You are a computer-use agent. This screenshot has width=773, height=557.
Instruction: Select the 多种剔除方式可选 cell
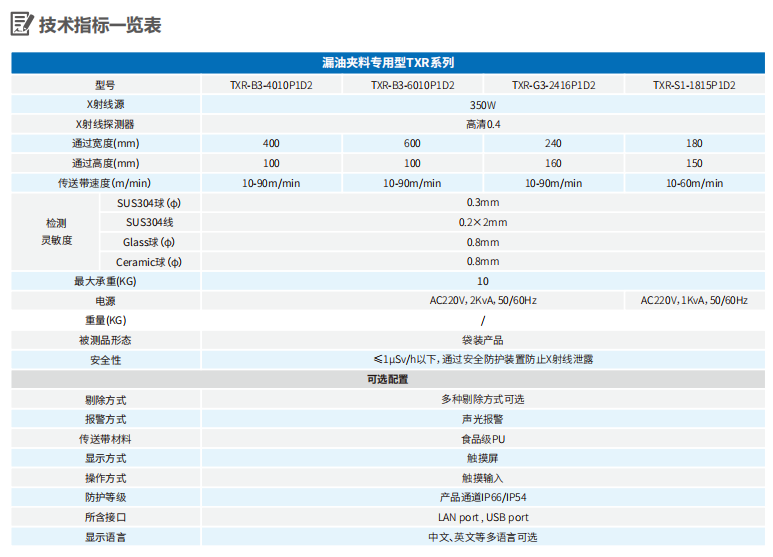(x=482, y=399)
